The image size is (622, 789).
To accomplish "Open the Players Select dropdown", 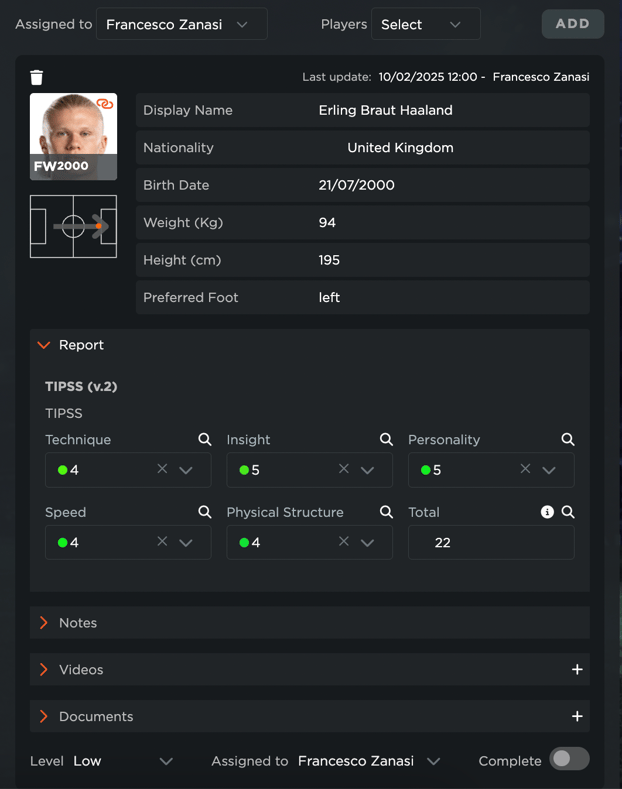I will (425, 24).
